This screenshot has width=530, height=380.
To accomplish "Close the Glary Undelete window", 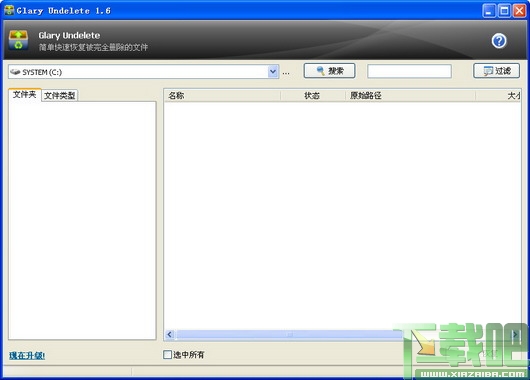I will (x=519, y=11).
